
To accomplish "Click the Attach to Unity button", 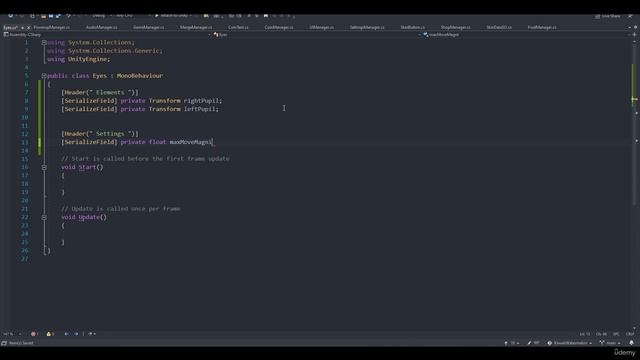I will (173, 16).
